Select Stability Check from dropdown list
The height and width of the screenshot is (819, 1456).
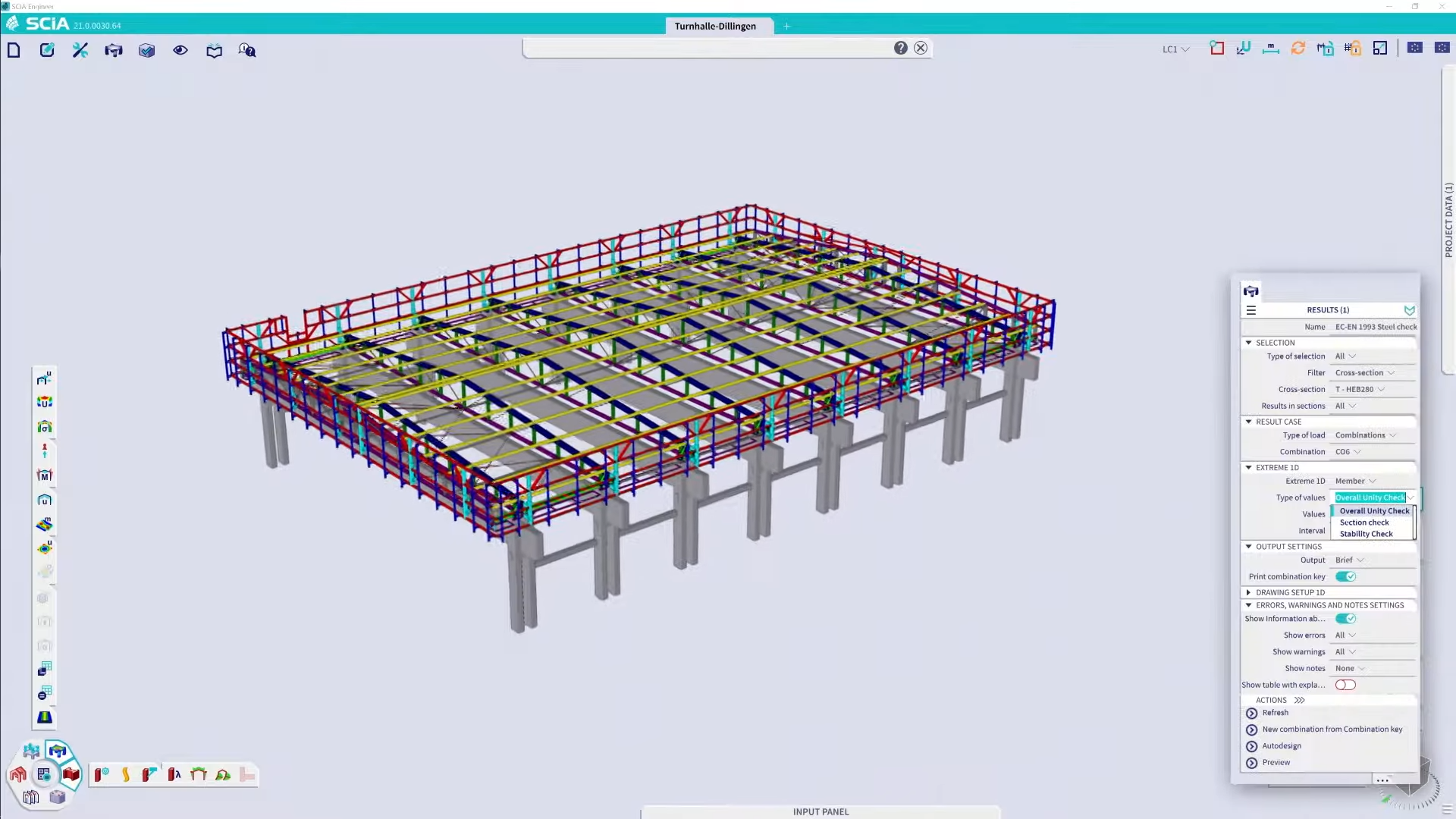click(1366, 534)
